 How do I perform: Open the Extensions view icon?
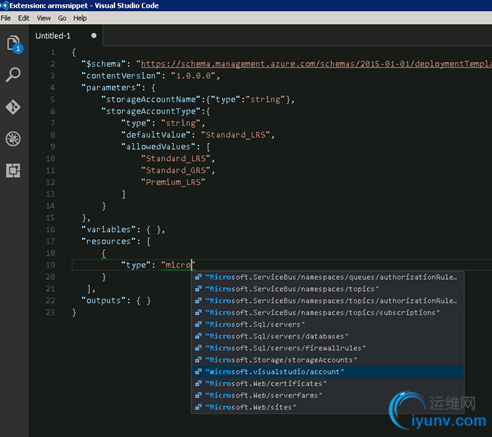13,170
